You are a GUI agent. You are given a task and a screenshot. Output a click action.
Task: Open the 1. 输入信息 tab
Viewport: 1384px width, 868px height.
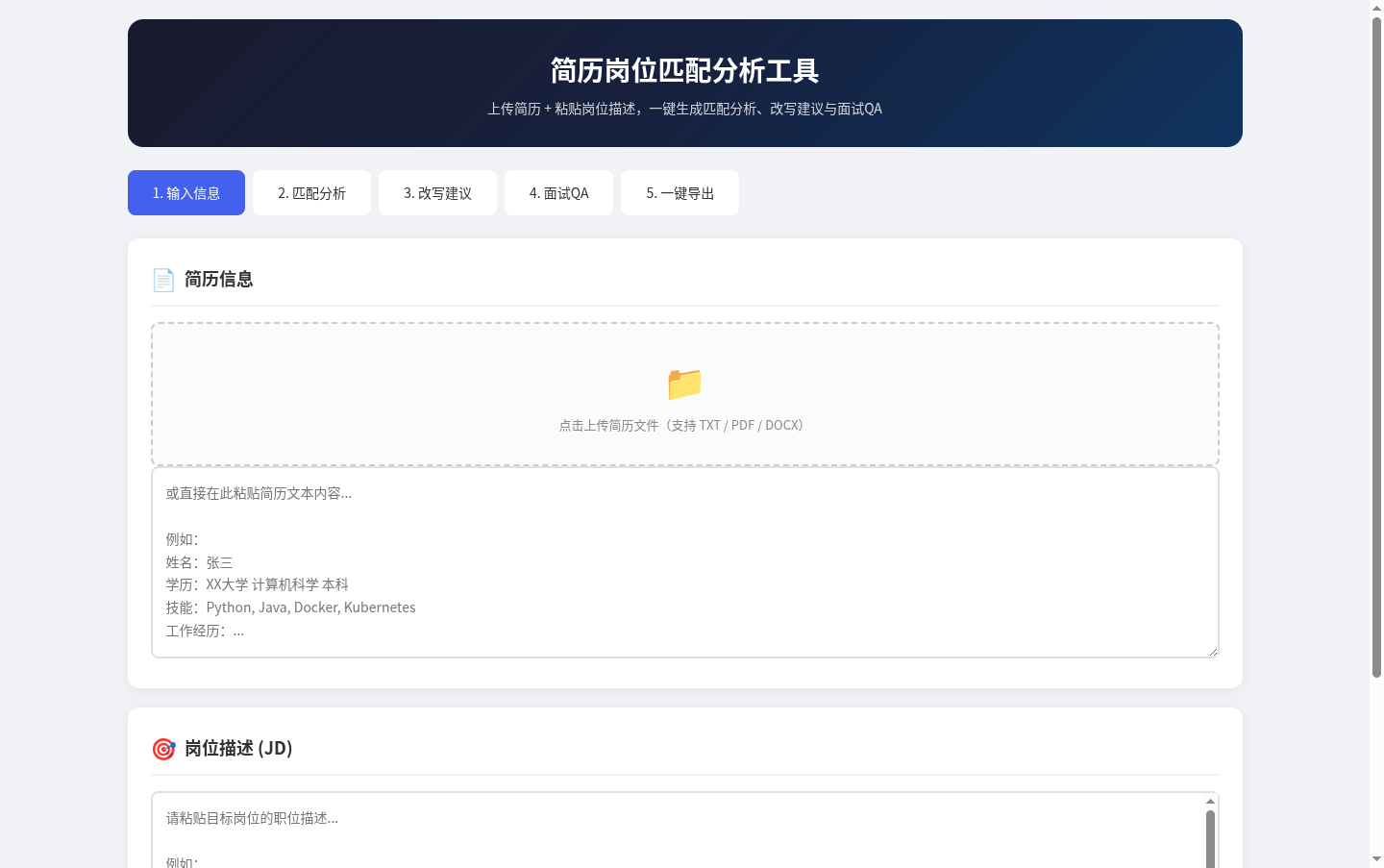186,193
